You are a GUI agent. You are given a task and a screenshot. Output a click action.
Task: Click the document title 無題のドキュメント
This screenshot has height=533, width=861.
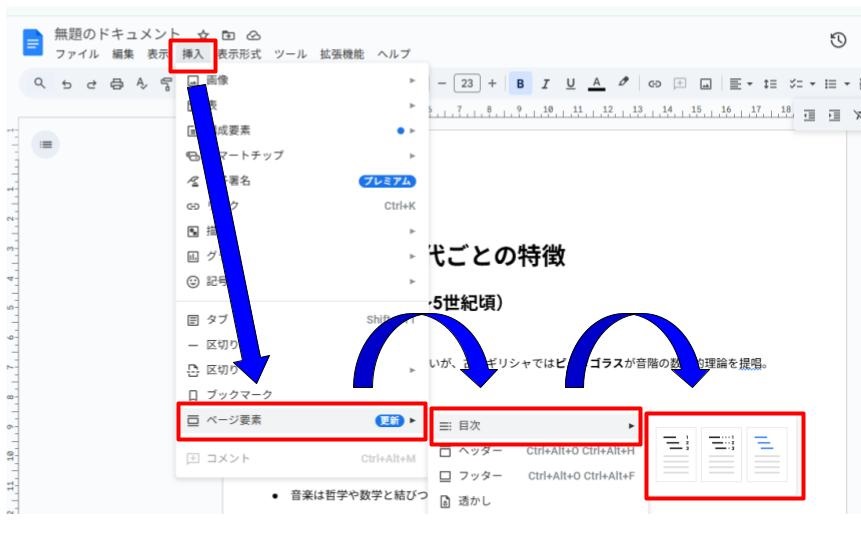pyautogui.click(x=117, y=35)
